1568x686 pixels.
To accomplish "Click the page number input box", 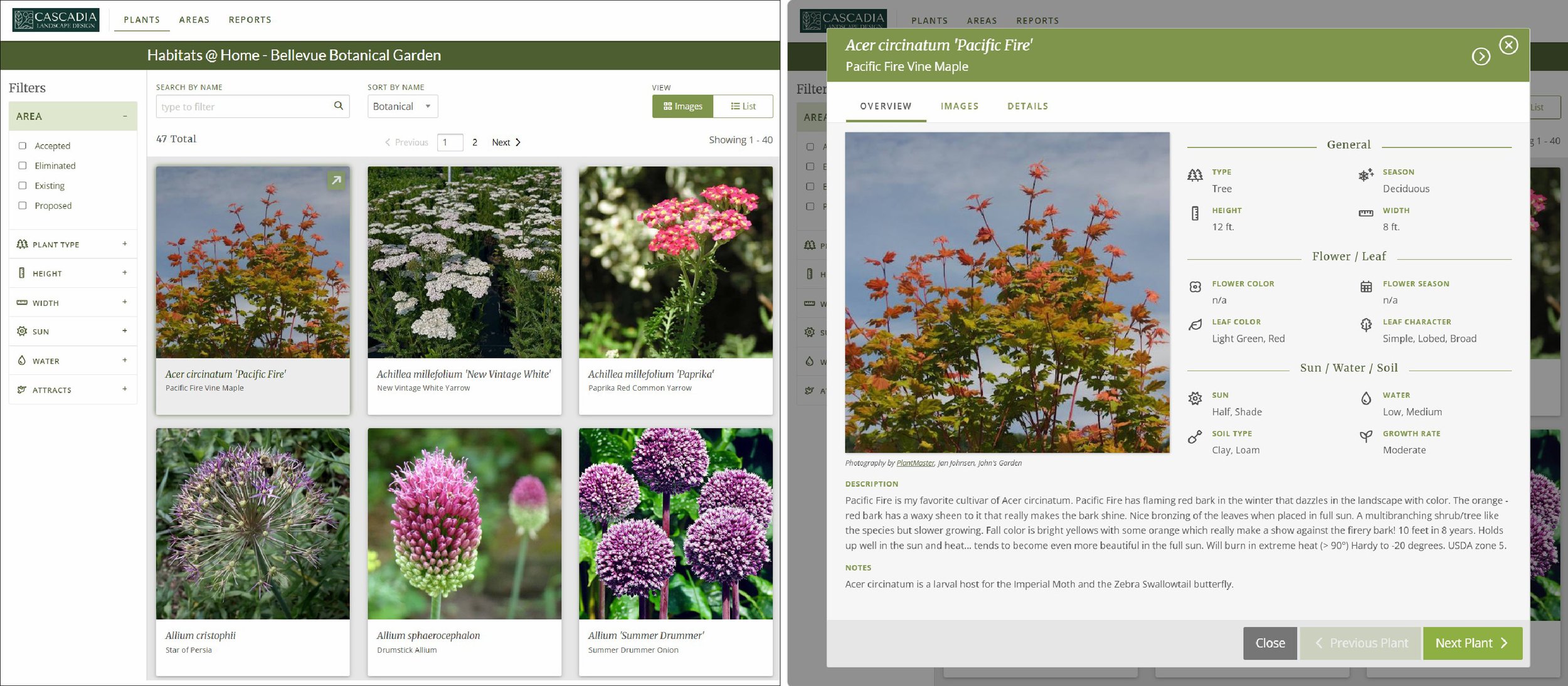I will 450,142.
